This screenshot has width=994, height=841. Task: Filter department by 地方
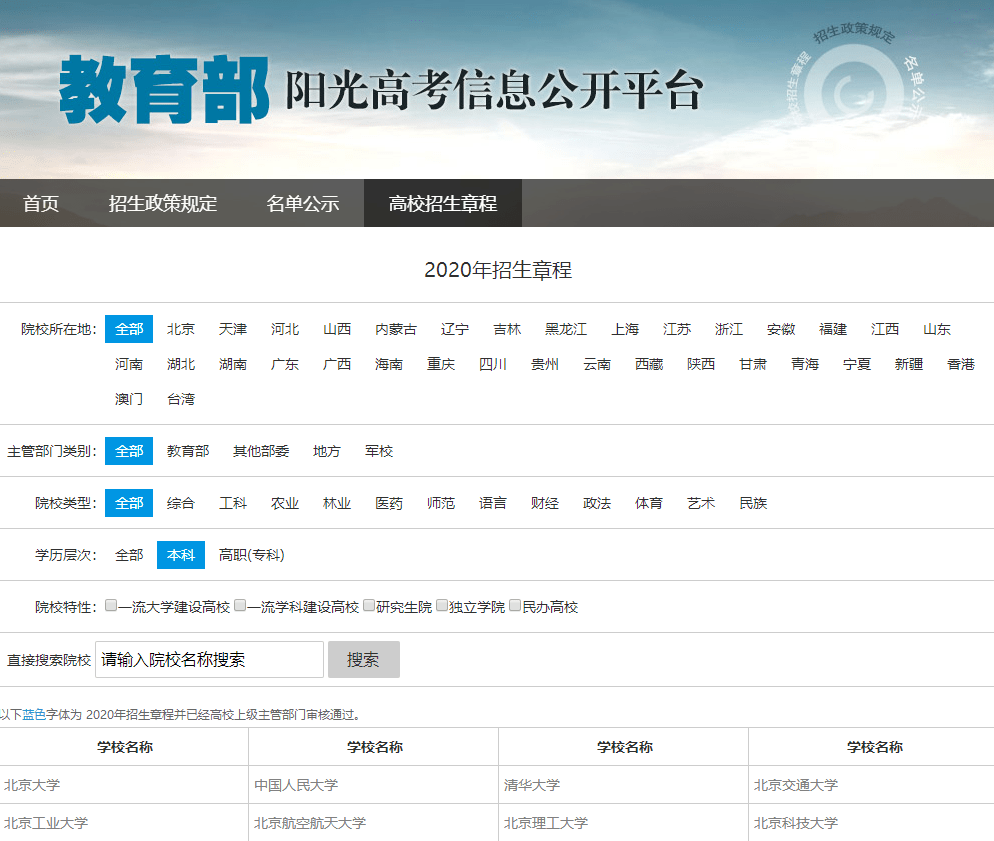[326, 451]
